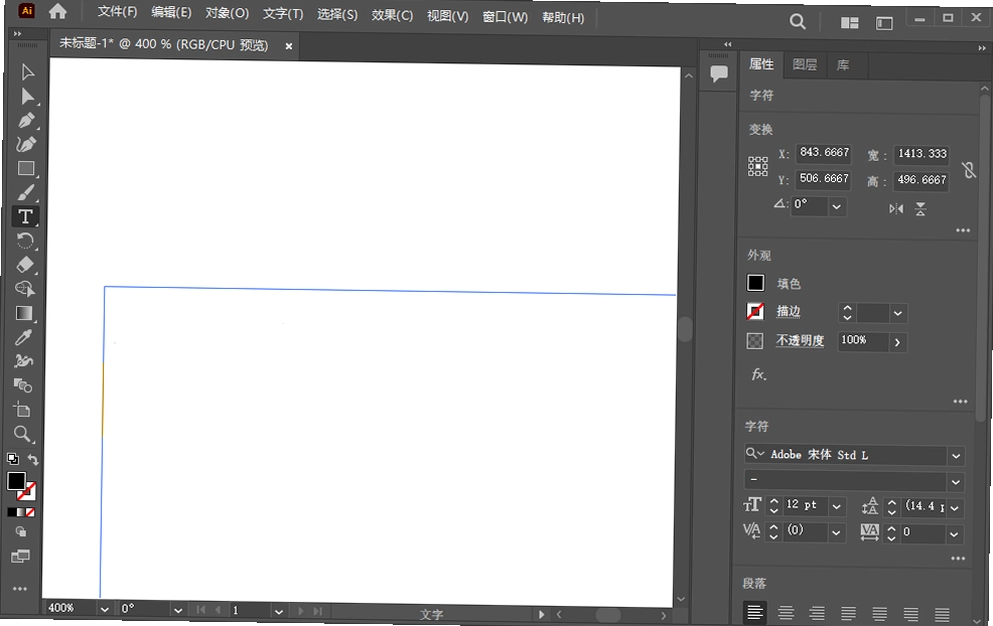Select the Rectangle tool
993x626 pixels.
pos(26,169)
